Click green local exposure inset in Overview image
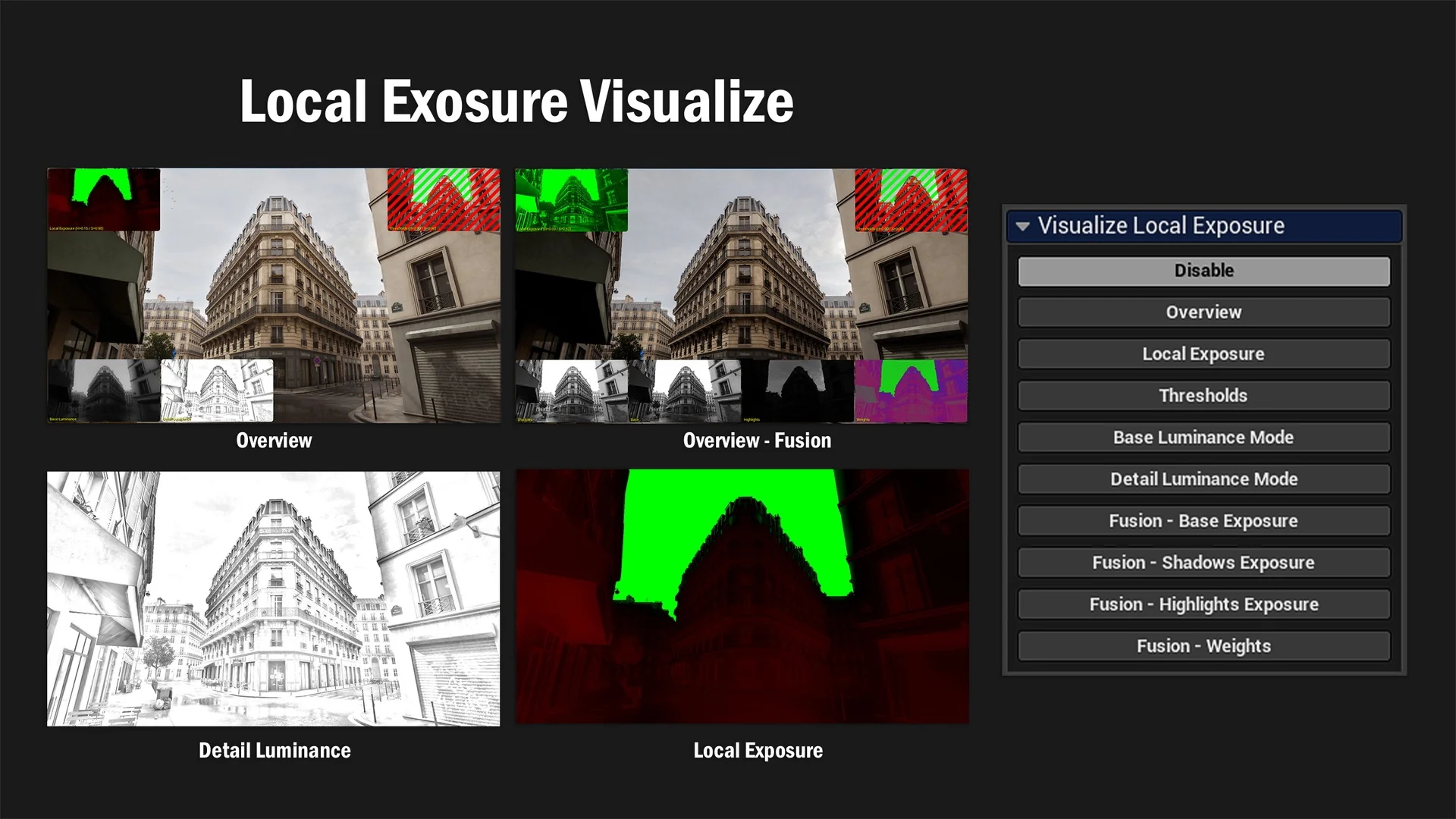 104,199
